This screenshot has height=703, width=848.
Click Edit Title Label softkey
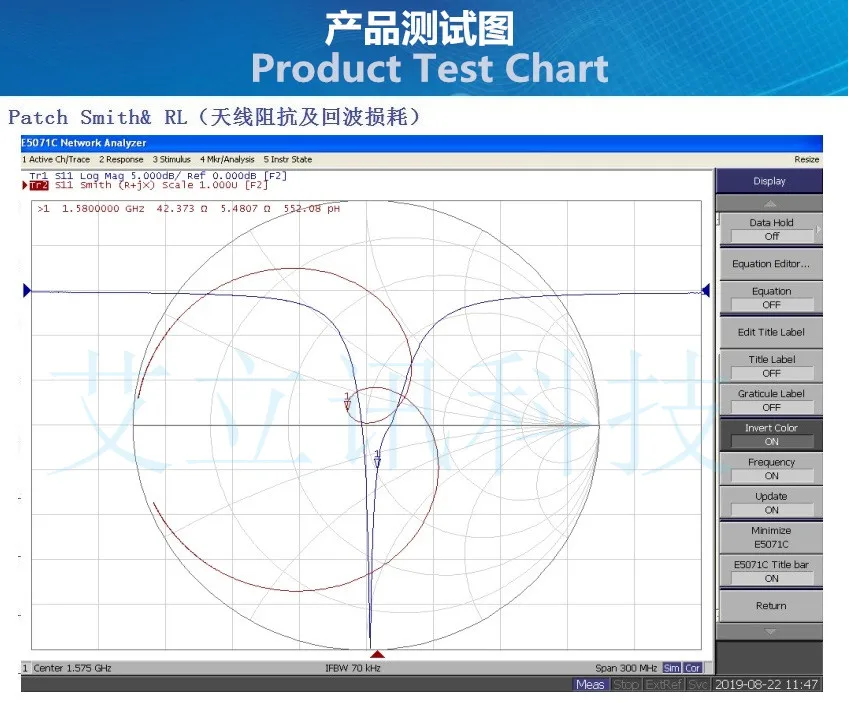click(x=771, y=333)
